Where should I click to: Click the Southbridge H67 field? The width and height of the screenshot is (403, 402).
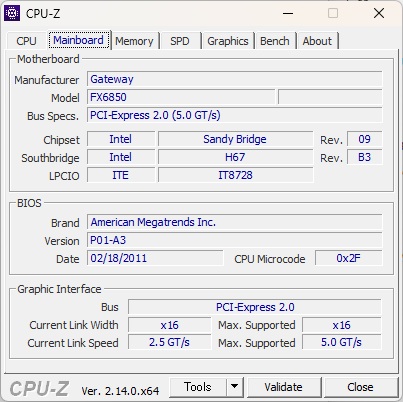235,157
